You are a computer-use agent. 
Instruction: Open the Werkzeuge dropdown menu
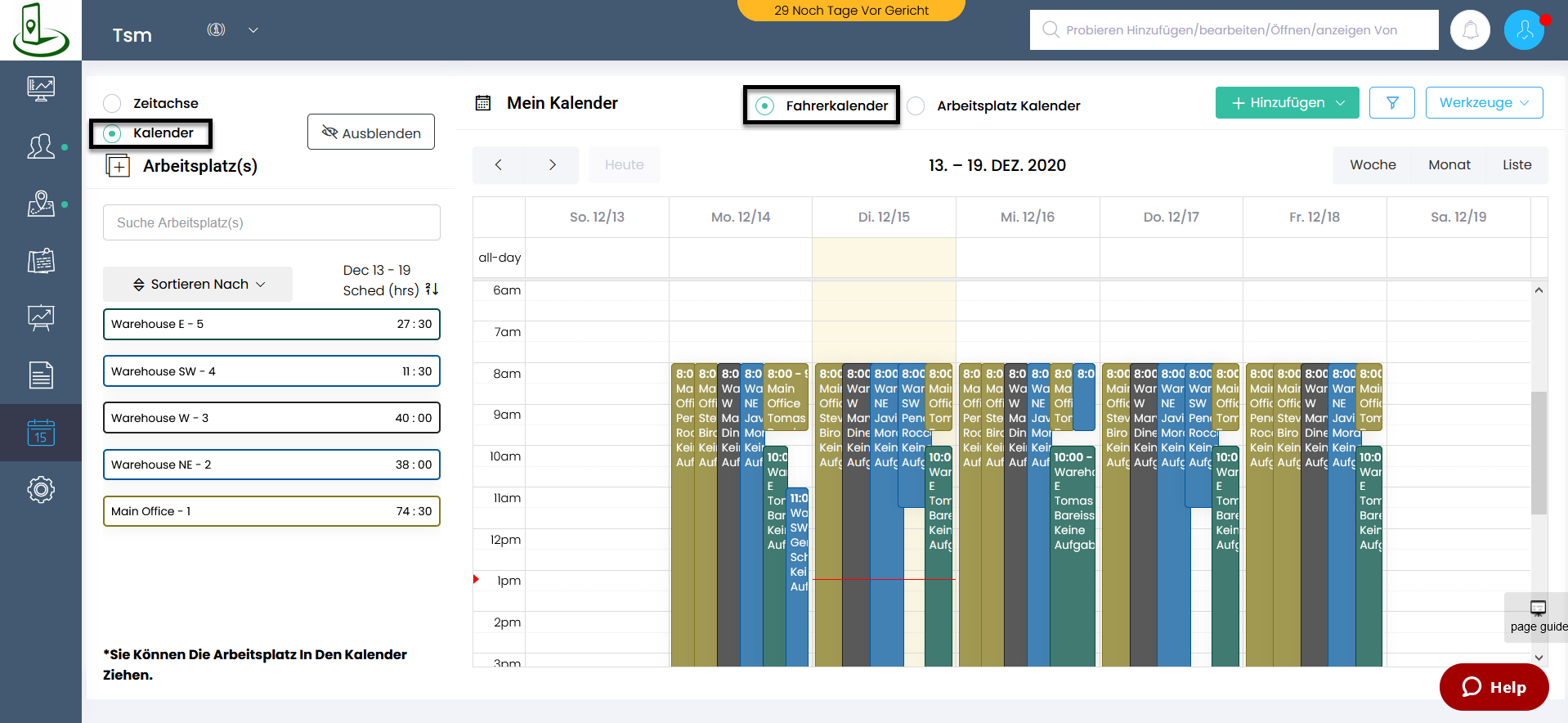click(x=1484, y=103)
